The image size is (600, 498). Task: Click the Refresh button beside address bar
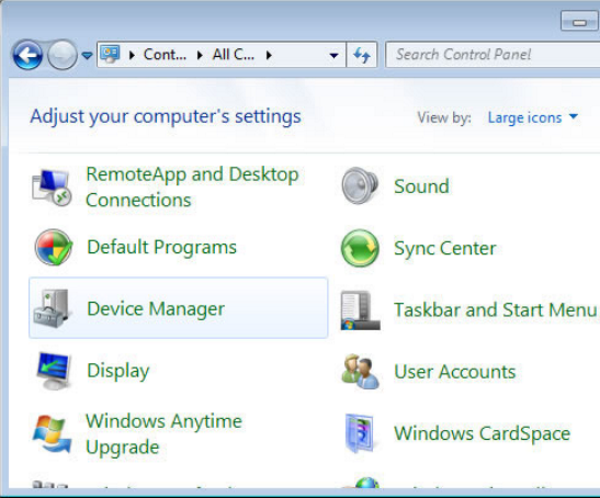pyautogui.click(x=362, y=55)
